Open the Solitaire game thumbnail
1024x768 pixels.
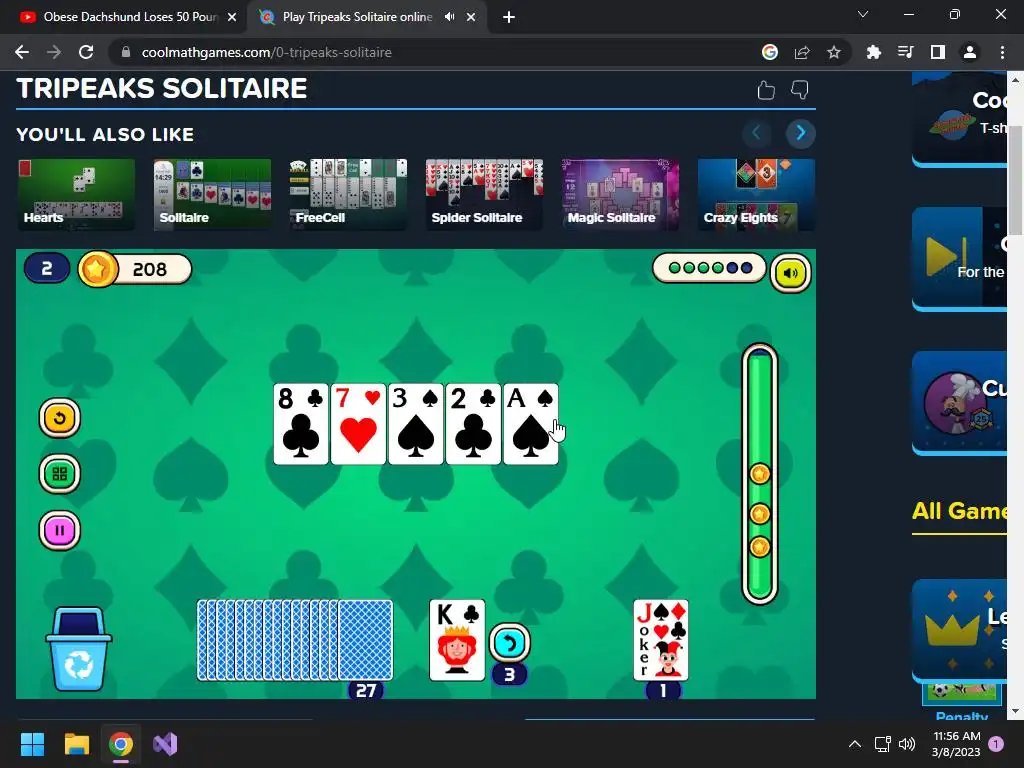tap(212, 195)
